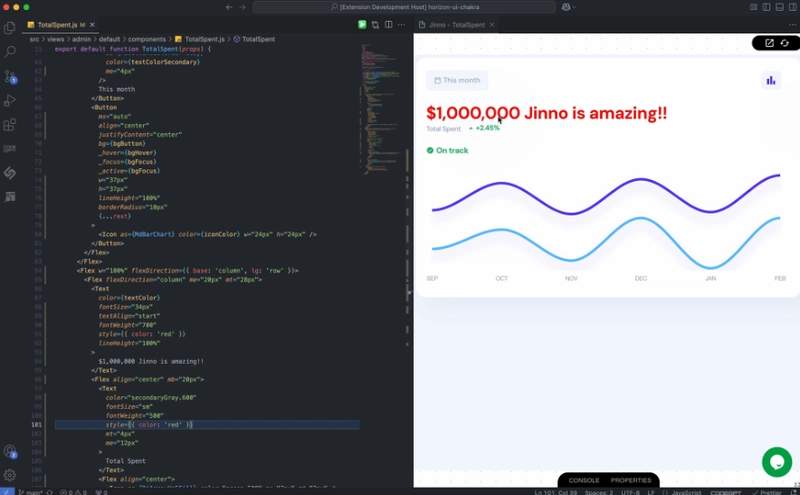Click the 'Spaces: 2' indentation status item
Image resolution: width=800 pixels, height=495 pixels.
pyautogui.click(x=599, y=492)
